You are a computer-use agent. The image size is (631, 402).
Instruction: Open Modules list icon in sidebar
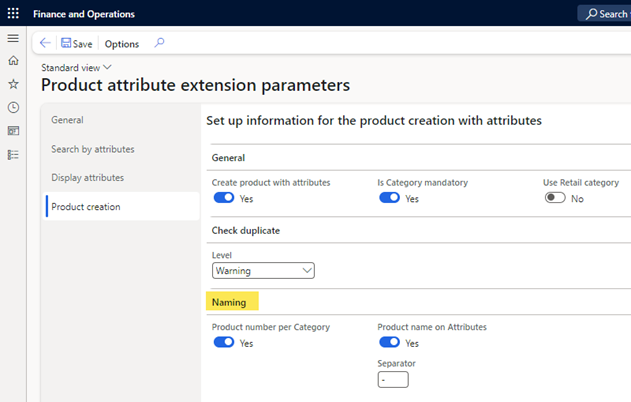tap(13, 155)
